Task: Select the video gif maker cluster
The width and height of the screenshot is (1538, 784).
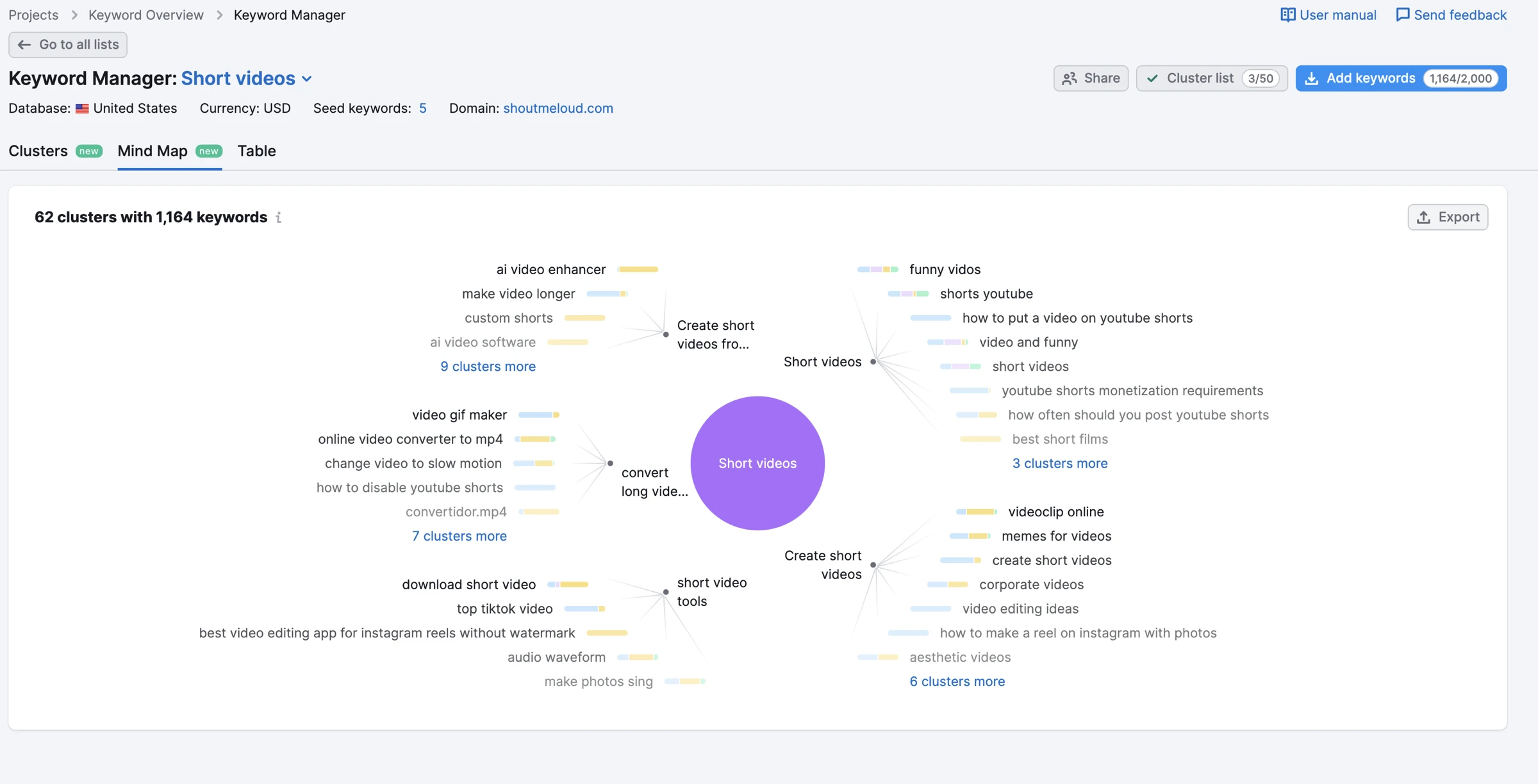Action: pos(459,415)
